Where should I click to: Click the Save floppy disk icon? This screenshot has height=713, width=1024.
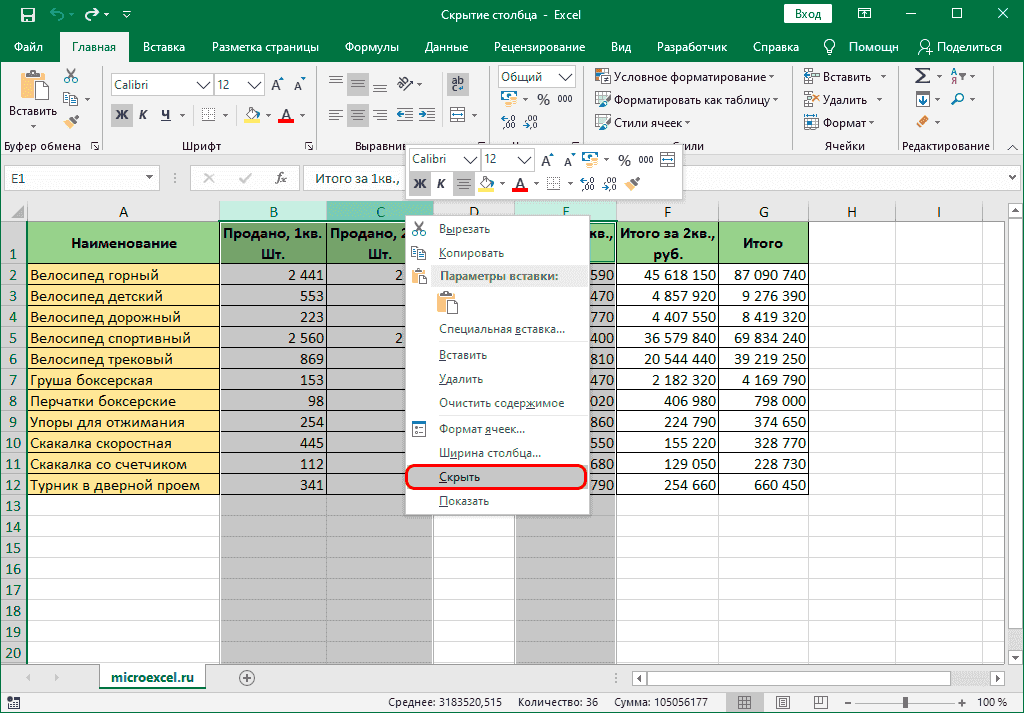click(x=27, y=15)
